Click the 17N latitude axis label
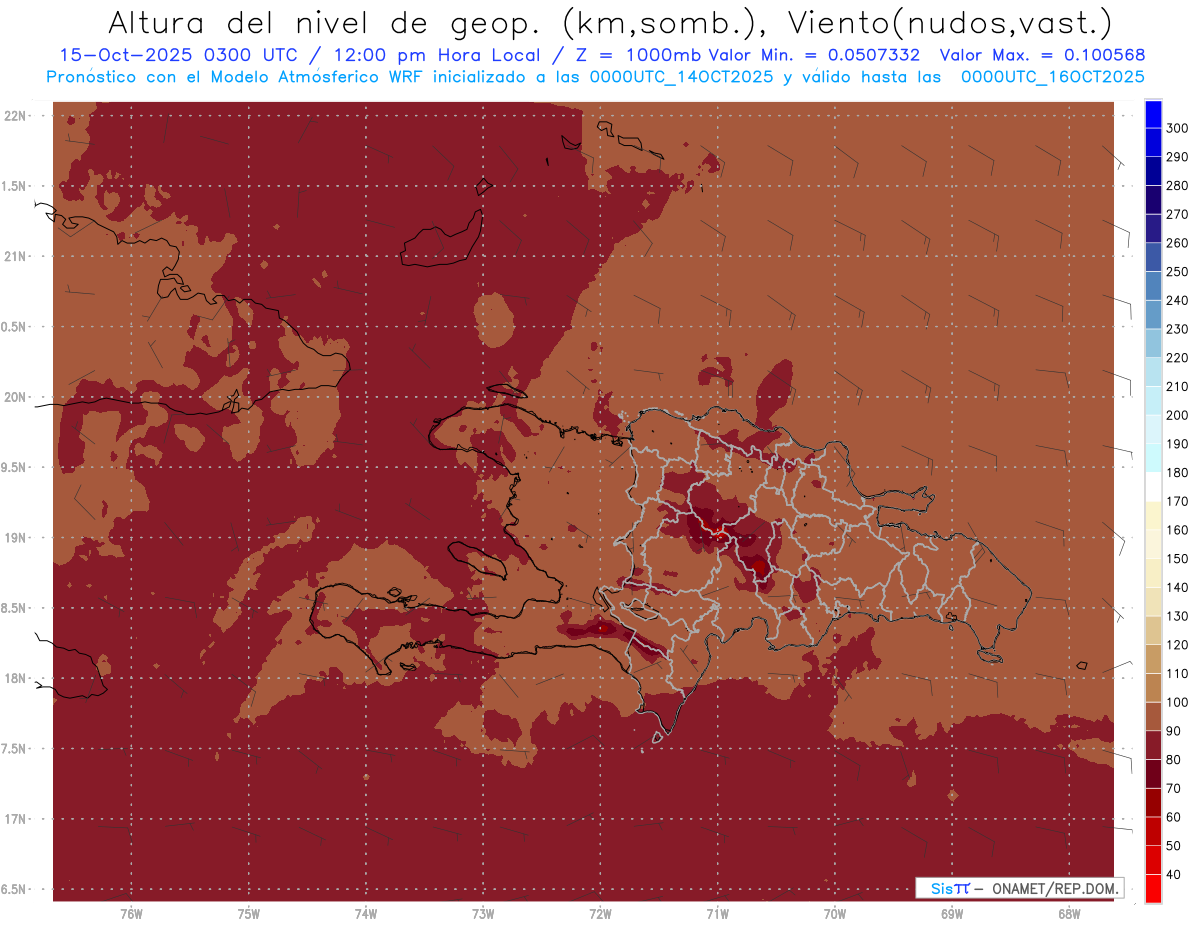The width and height of the screenshot is (1200, 927). pos(16,819)
